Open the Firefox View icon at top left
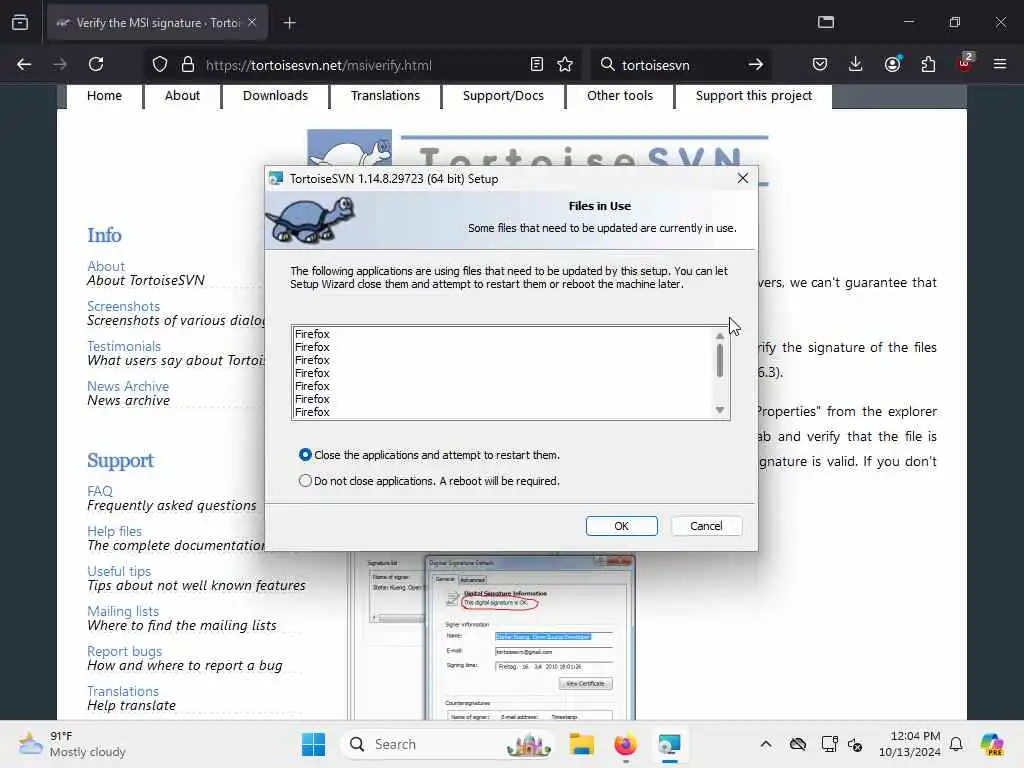 point(20,22)
